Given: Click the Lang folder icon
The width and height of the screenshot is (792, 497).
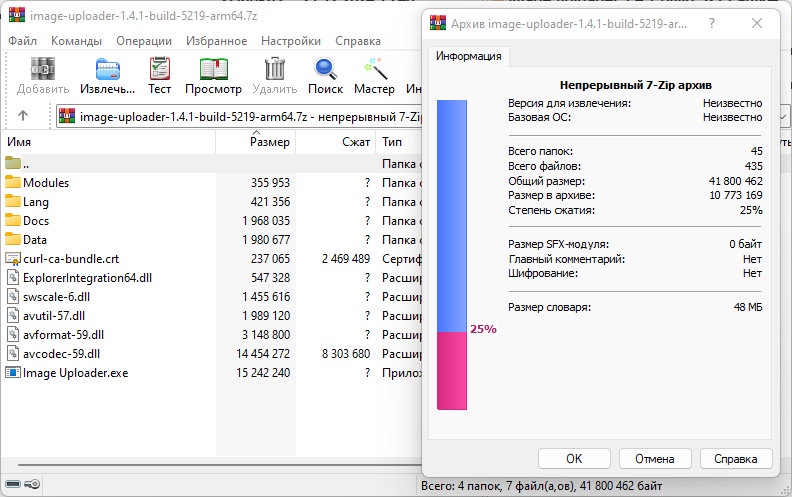Looking at the screenshot, I should tap(13, 201).
